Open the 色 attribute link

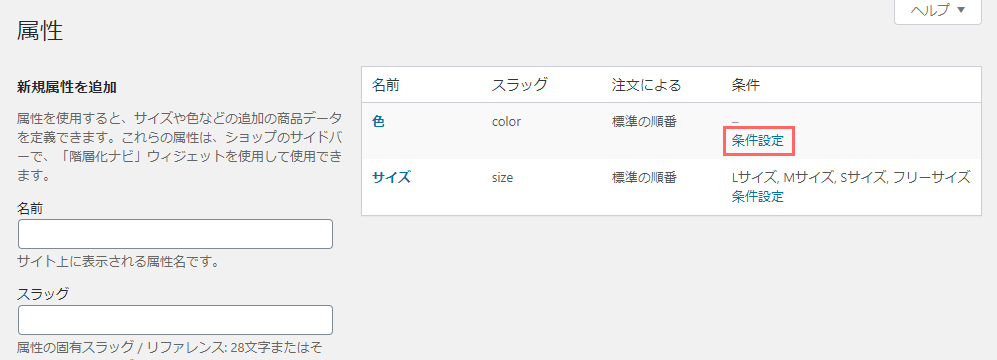[378, 121]
